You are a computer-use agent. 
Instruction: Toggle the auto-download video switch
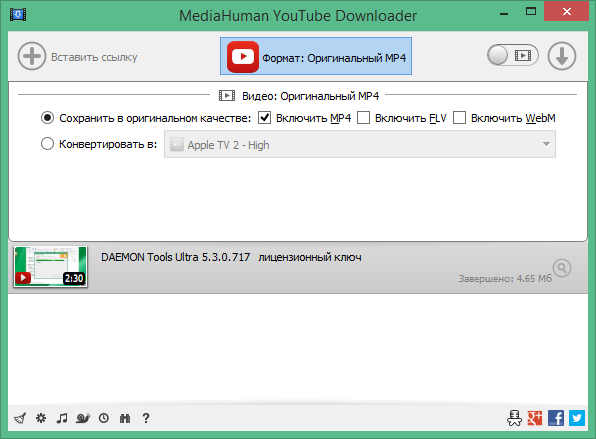(x=513, y=55)
